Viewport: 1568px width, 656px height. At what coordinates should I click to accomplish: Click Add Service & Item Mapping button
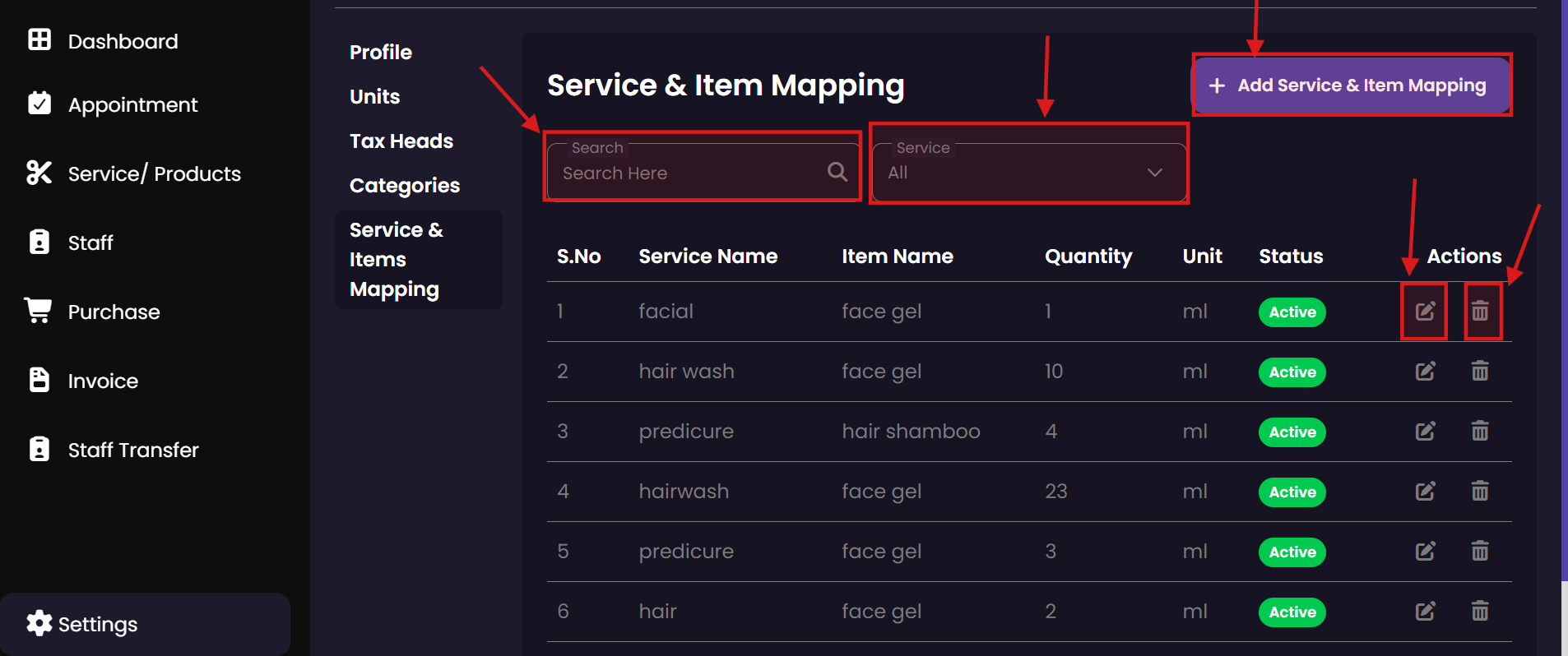[1351, 85]
